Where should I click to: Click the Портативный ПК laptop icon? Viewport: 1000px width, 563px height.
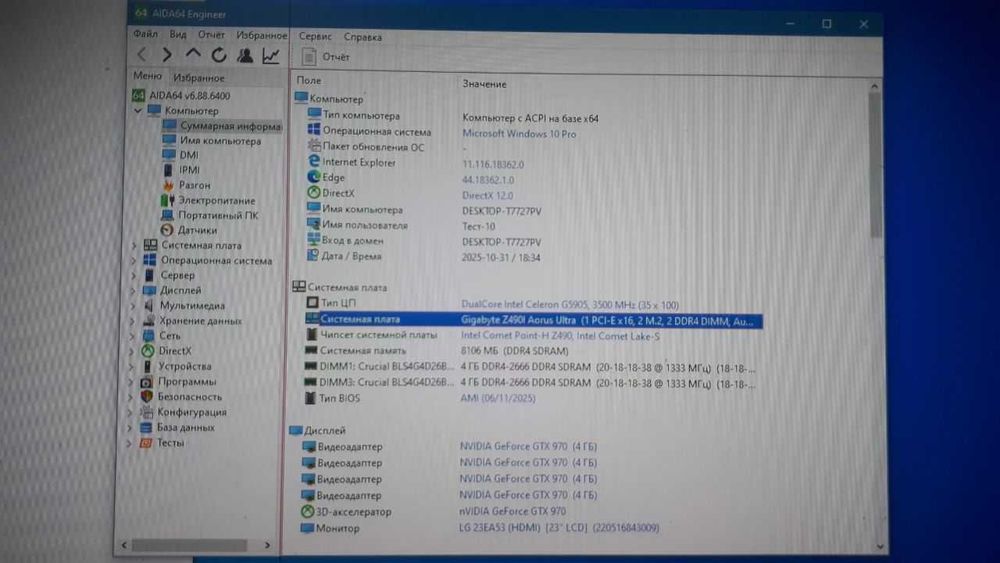click(167, 216)
